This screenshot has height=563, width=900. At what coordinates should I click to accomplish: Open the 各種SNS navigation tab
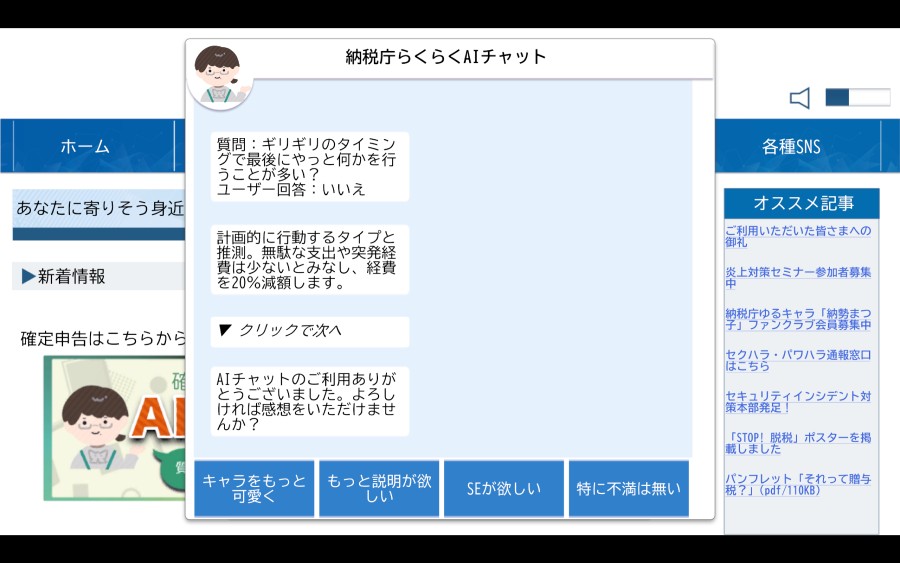791,147
